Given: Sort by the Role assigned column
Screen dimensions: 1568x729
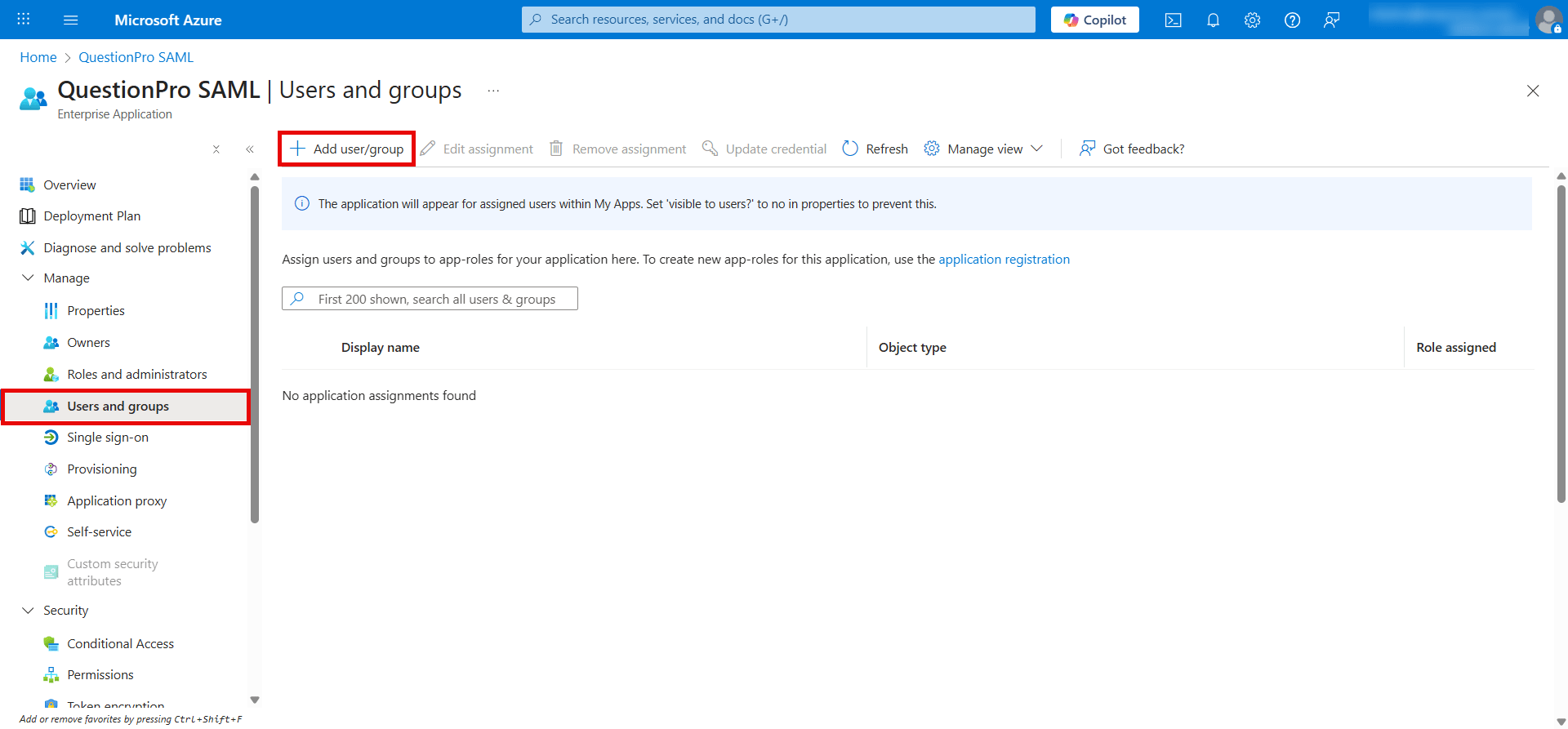Looking at the screenshot, I should [x=1456, y=348].
